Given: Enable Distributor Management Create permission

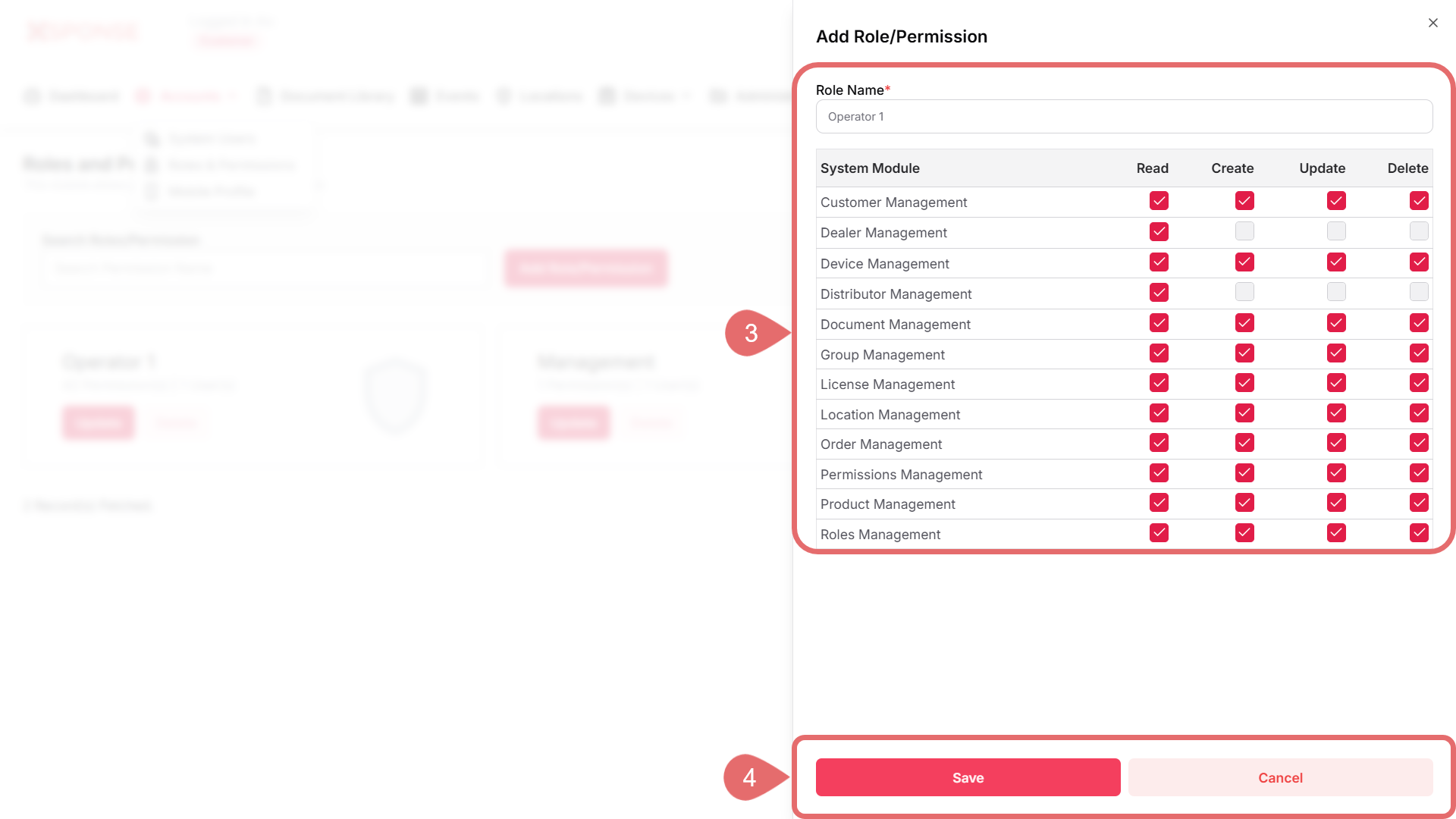Looking at the screenshot, I should (x=1244, y=292).
